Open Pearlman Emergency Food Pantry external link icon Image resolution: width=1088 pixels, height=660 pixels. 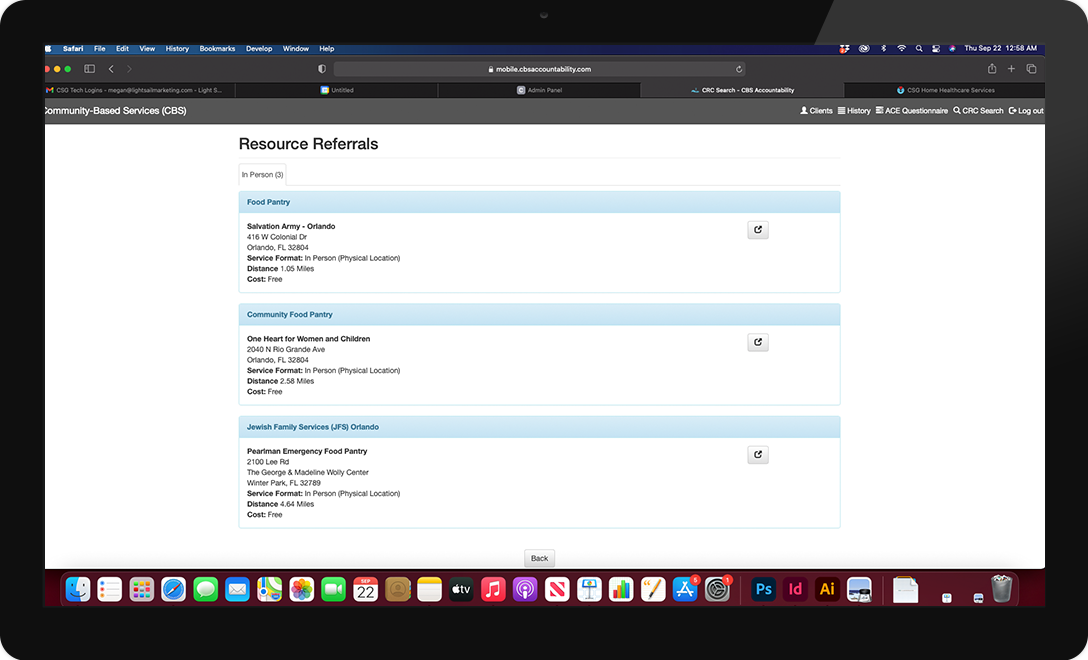click(x=758, y=455)
